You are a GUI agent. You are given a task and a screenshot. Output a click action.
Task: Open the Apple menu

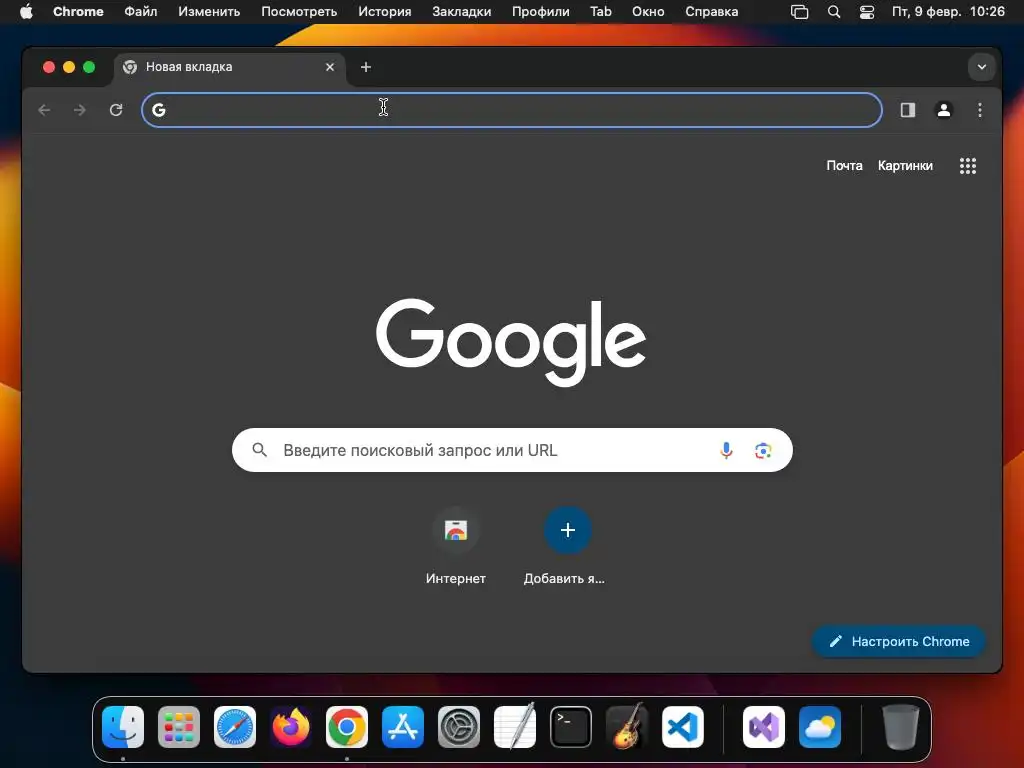pyautogui.click(x=26, y=12)
